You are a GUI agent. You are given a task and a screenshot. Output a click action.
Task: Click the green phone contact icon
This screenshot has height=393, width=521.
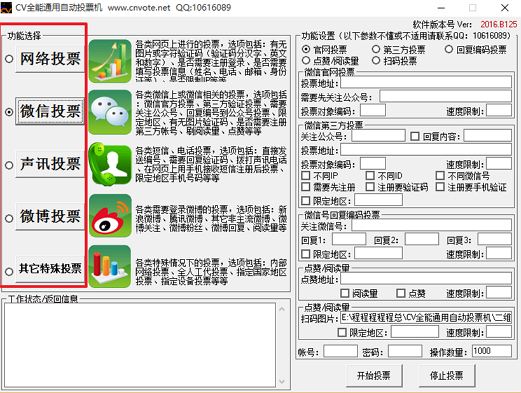coord(110,164)
